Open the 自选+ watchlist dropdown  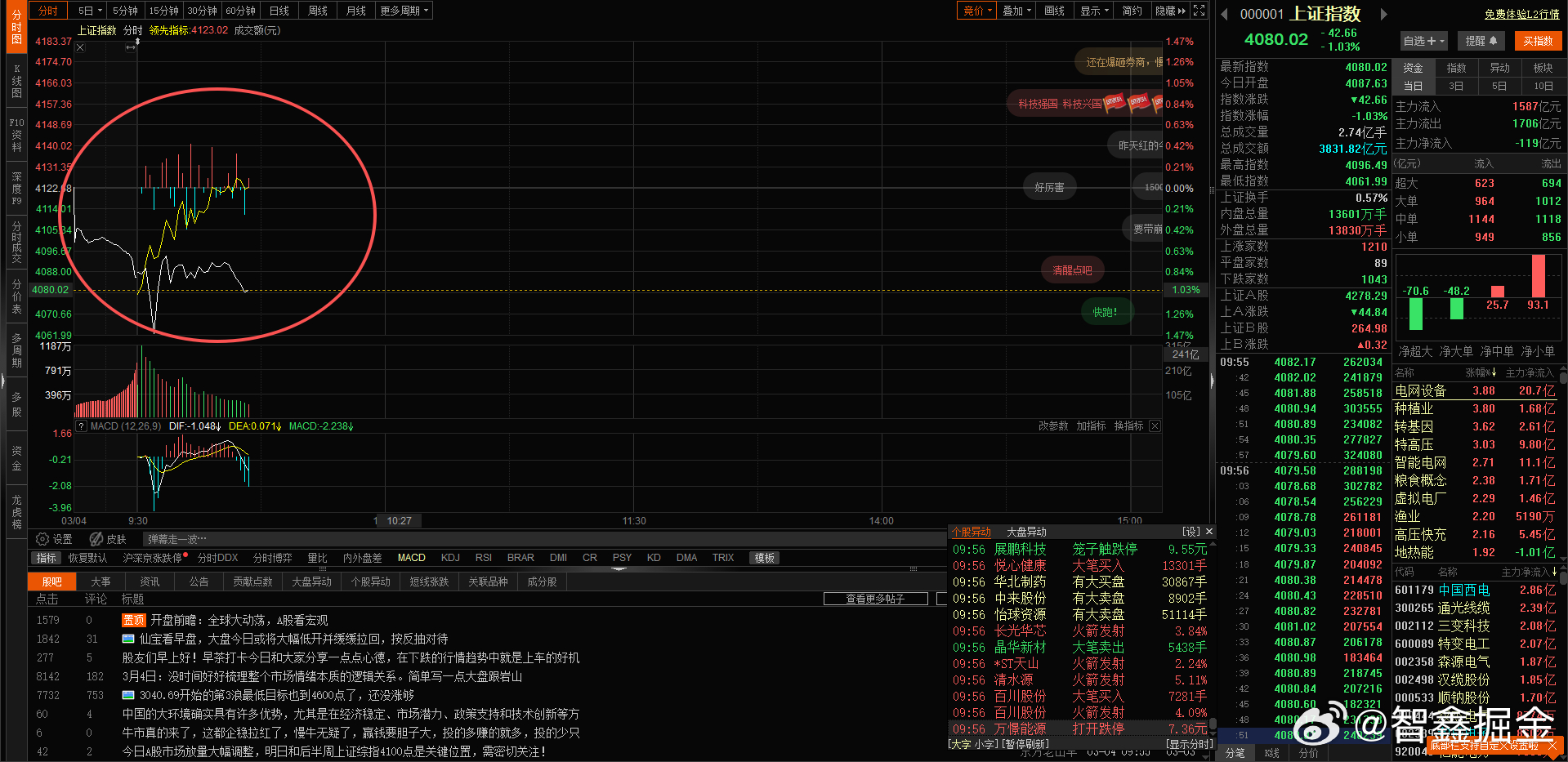1424,41
